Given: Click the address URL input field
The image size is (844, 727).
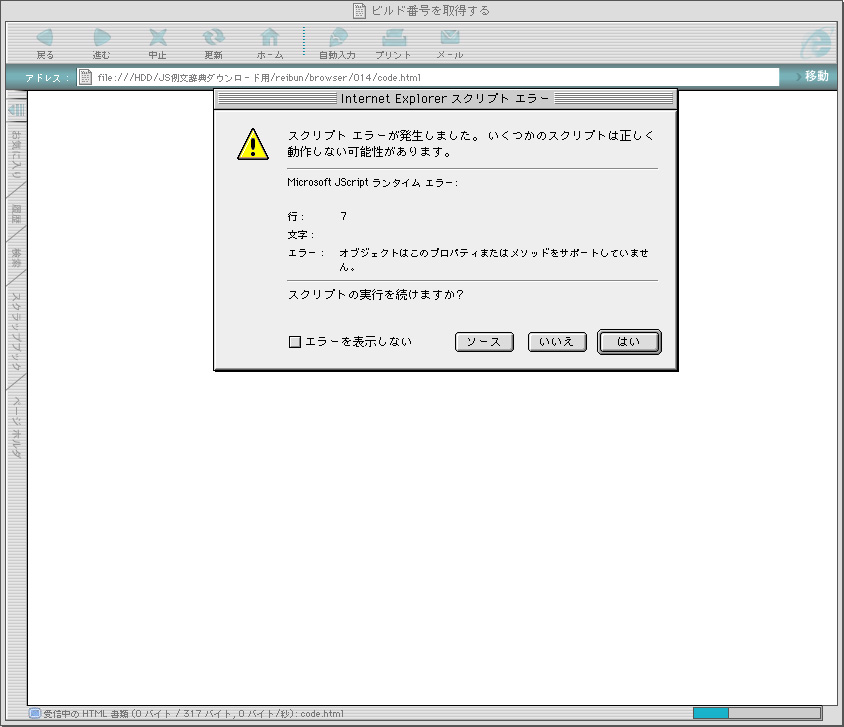Looking at the screenshot, I should pos(427,77).
